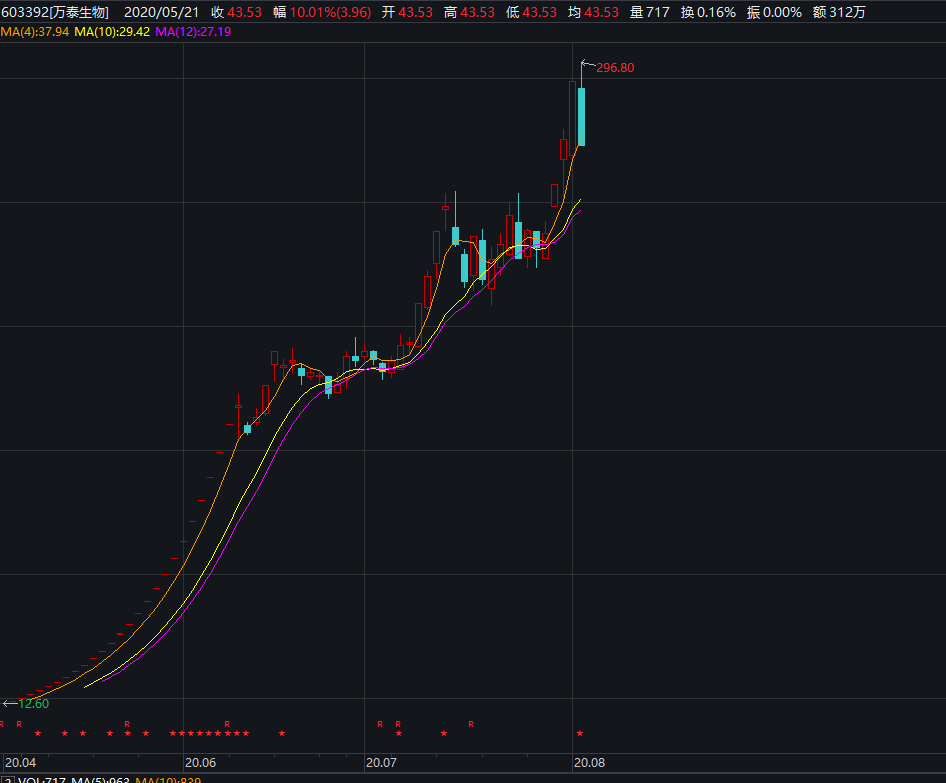Click the 换 0.16% turnover rate field
The height and width of the screenshot is (783, 946).
pos(708,12)
